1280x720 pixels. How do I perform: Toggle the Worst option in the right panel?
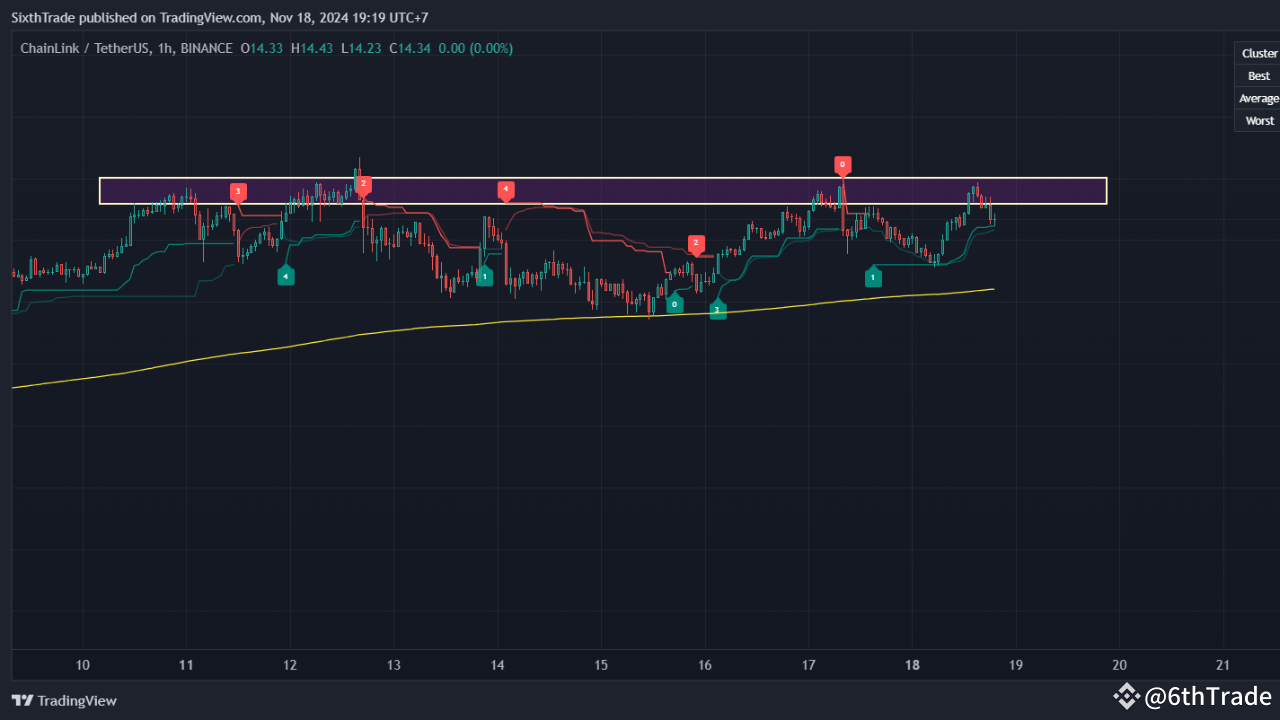tap(1258, 120)
